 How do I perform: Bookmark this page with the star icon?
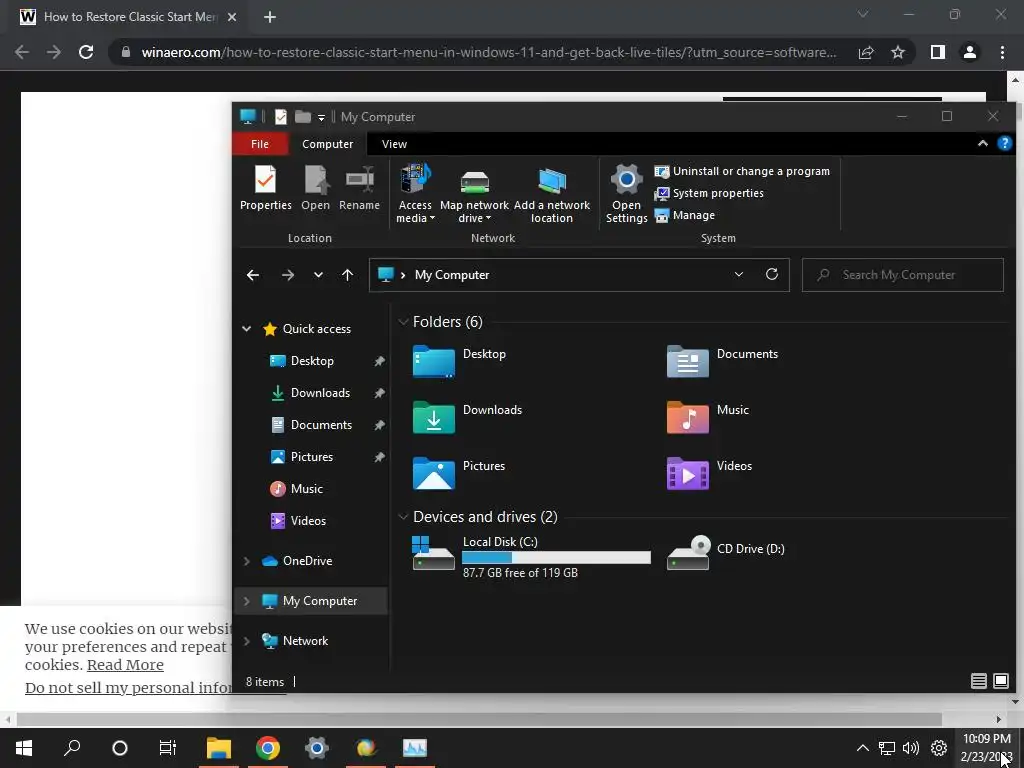pos(898,52)
